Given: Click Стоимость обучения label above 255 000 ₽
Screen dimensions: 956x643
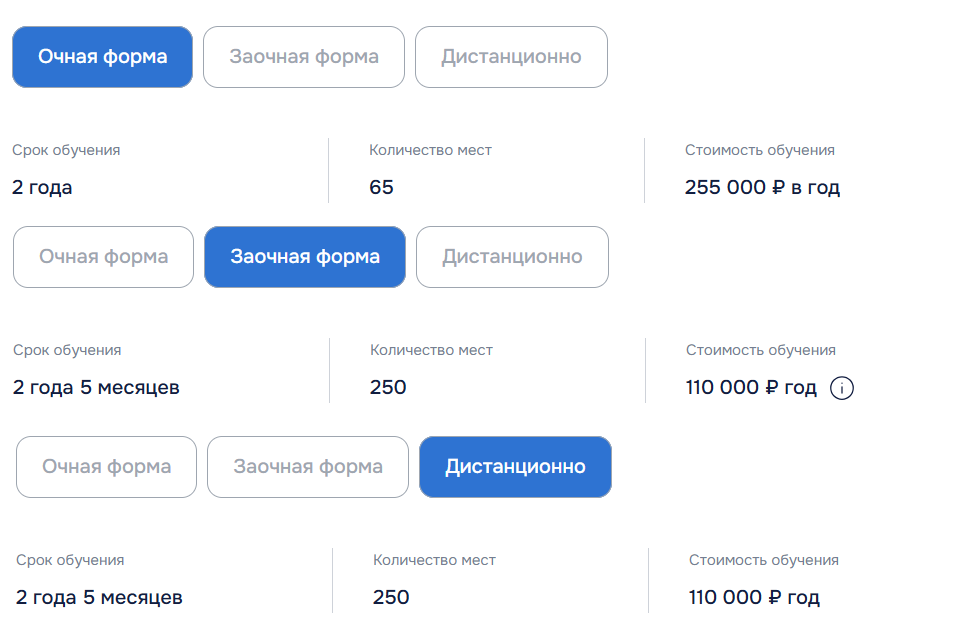Looking at the screenshot, I should click(760, 150).
